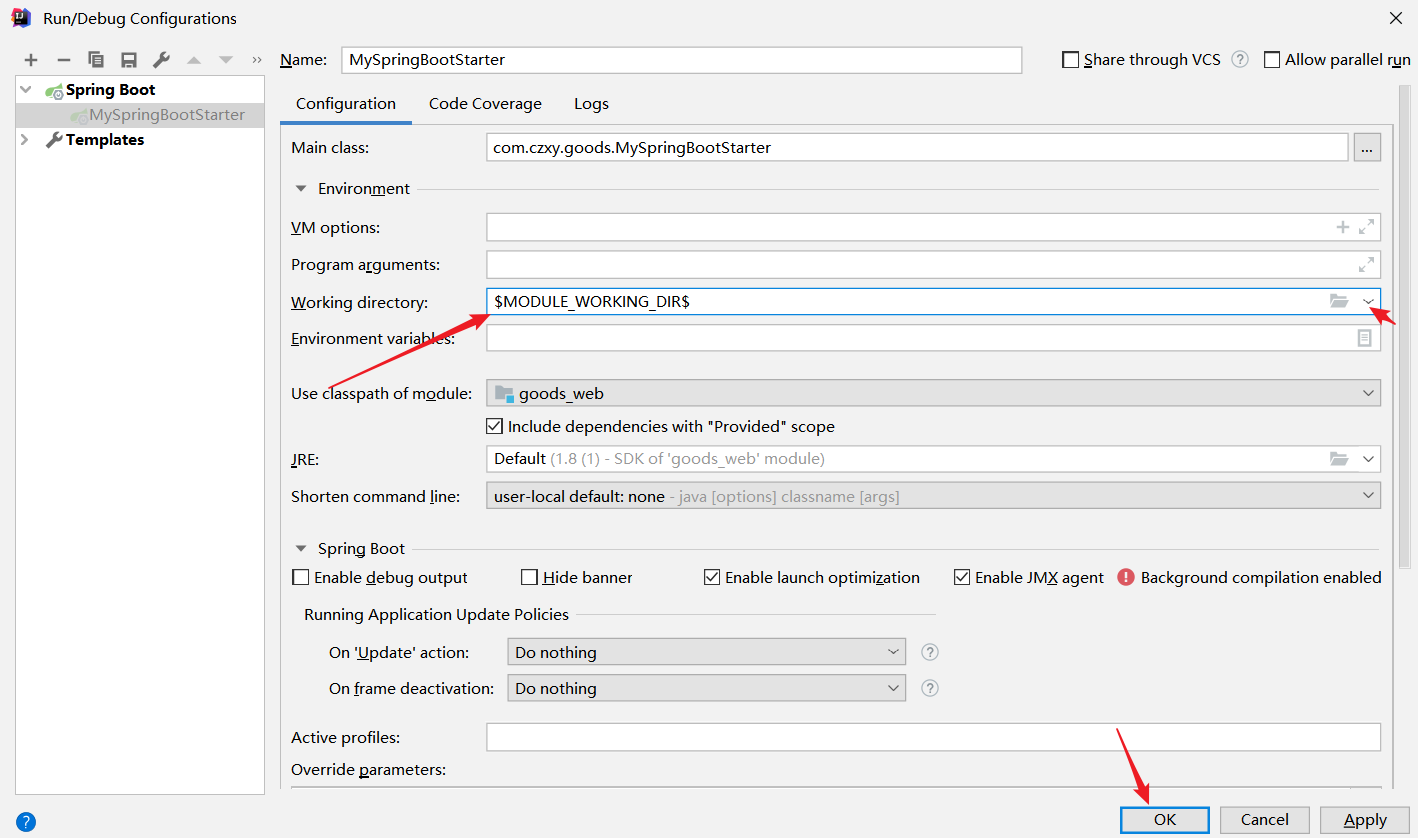Expand the Templates tree node

(25, 139)
